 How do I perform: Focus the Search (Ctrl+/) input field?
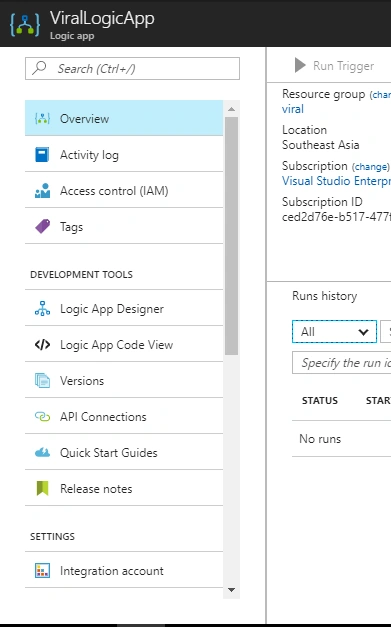click(132, 68)
